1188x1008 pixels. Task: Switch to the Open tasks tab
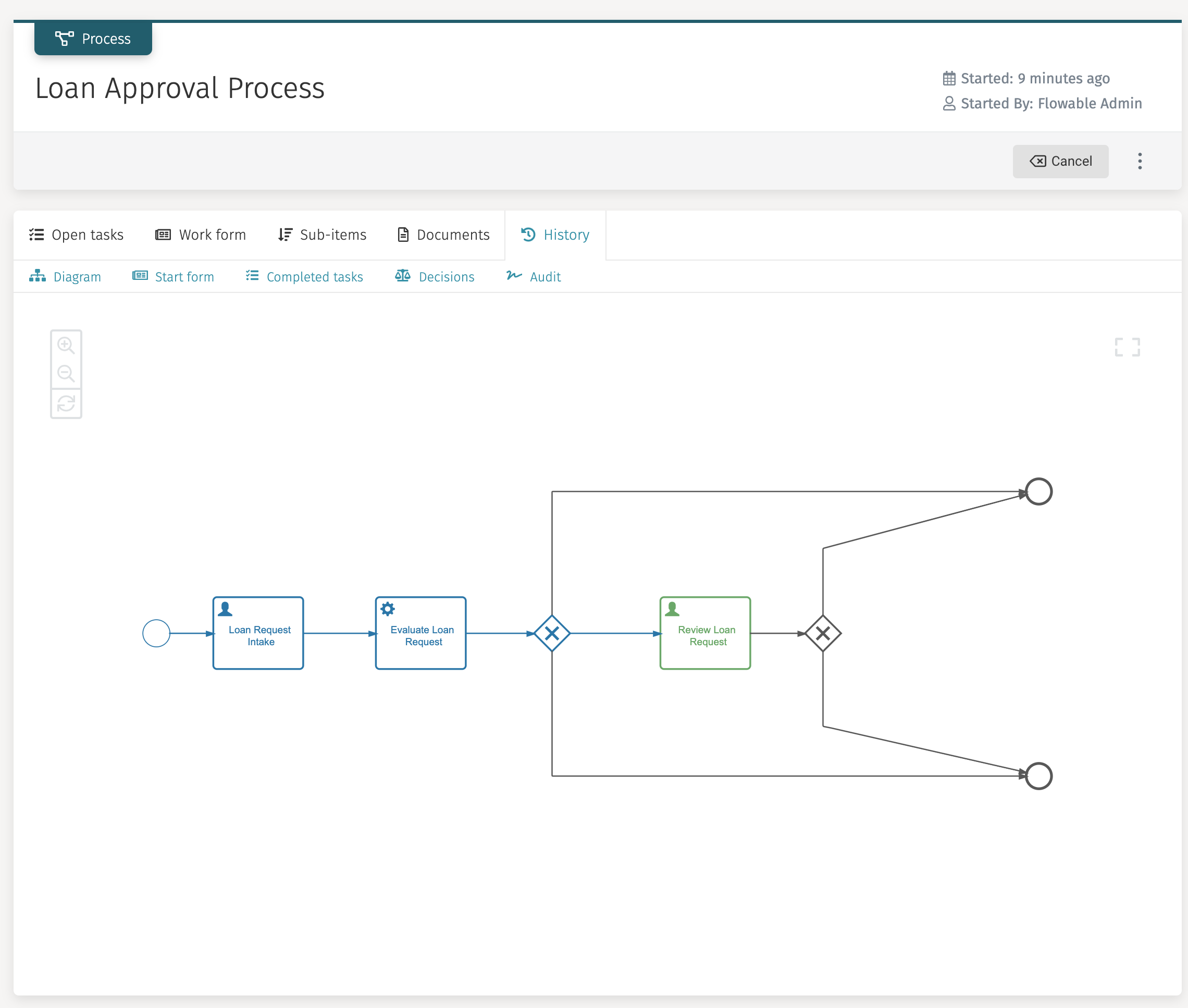(87, 235)
